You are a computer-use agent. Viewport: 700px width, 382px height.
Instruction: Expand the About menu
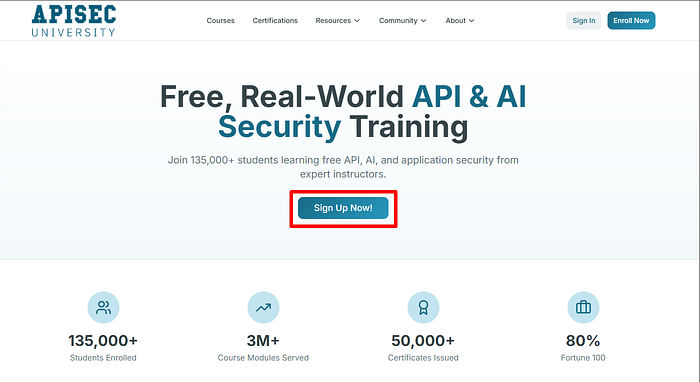[460, 21]
